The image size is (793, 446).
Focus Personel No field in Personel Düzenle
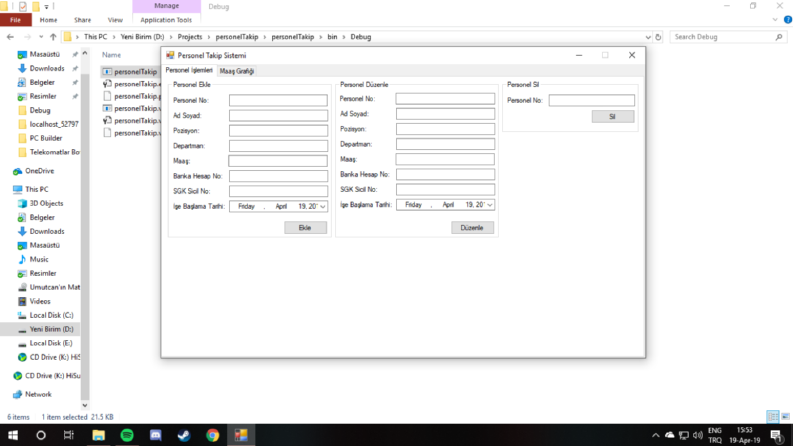(x=445, y=99)
